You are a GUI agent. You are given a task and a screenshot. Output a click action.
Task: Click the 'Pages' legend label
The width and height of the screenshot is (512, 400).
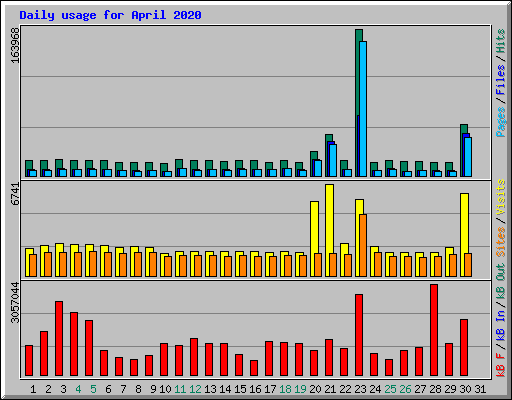pyautogui.click(x=501, y=122)
